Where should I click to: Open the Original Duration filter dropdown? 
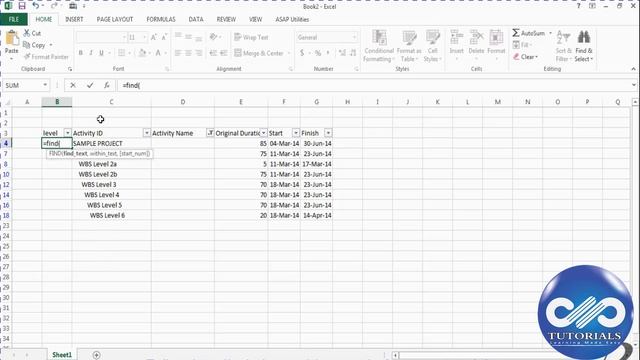tap(264, 133)
